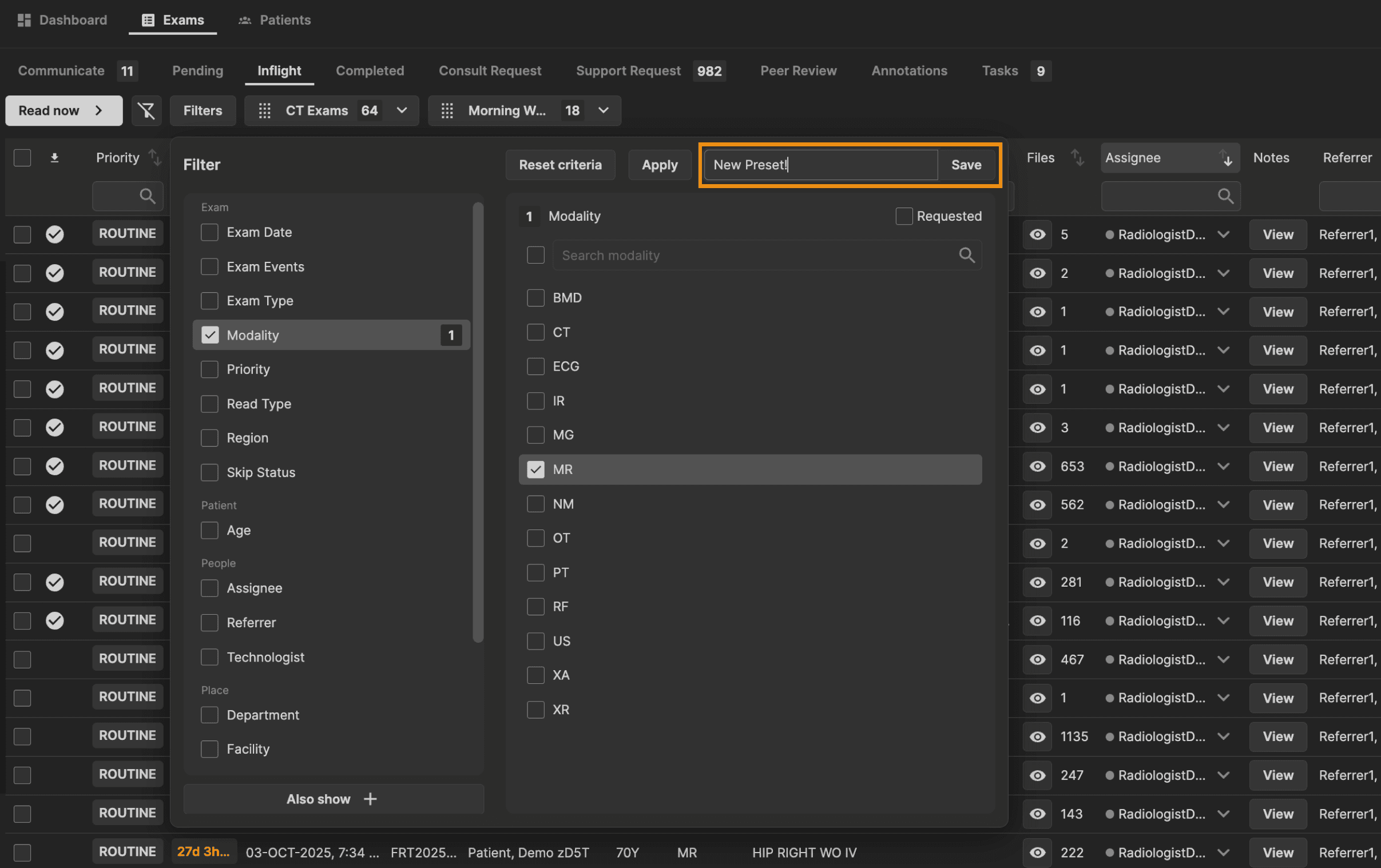Switch to the Completed tab
The image size is (1381, 868).
(370, 70)
